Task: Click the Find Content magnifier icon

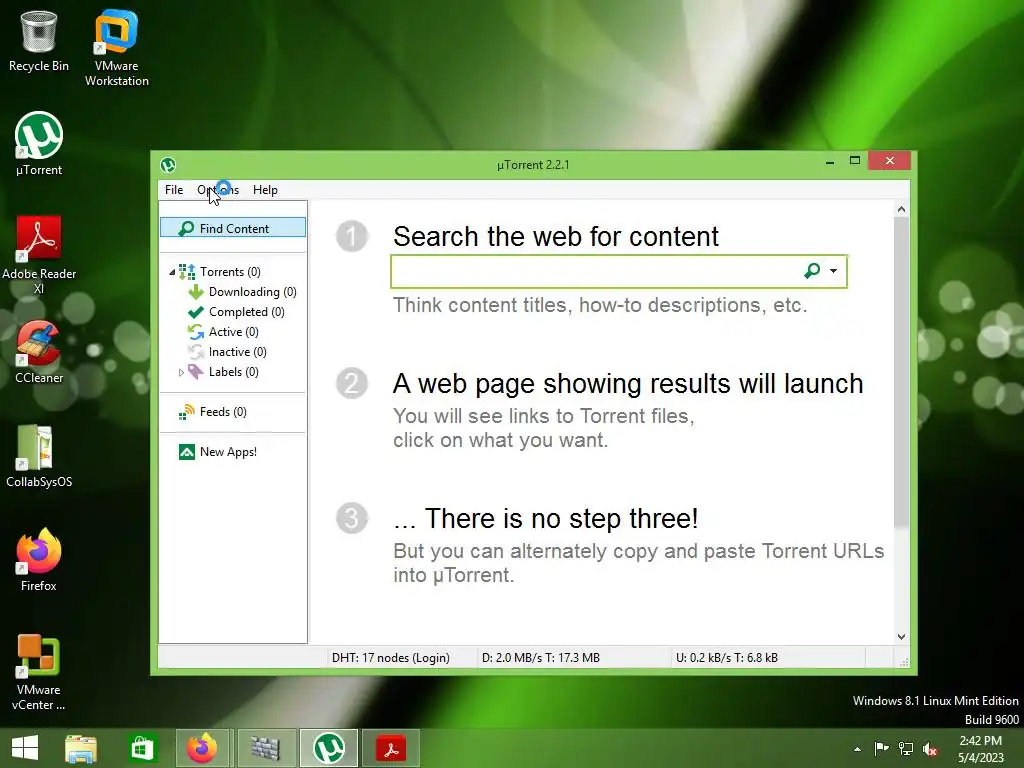Action: click(186, 228)
